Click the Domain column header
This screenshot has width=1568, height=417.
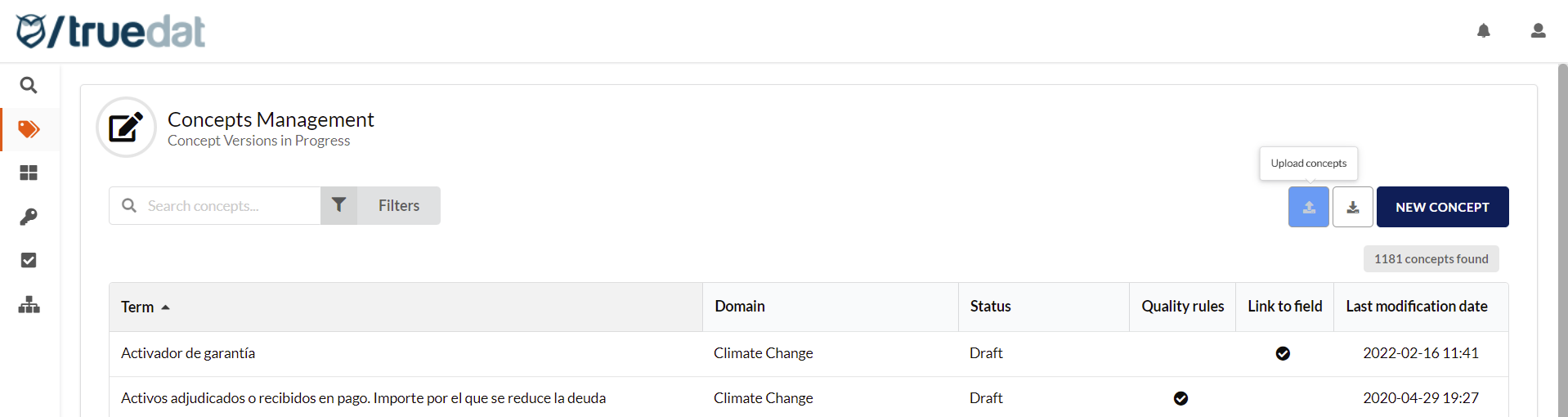[x=739, y=307]
